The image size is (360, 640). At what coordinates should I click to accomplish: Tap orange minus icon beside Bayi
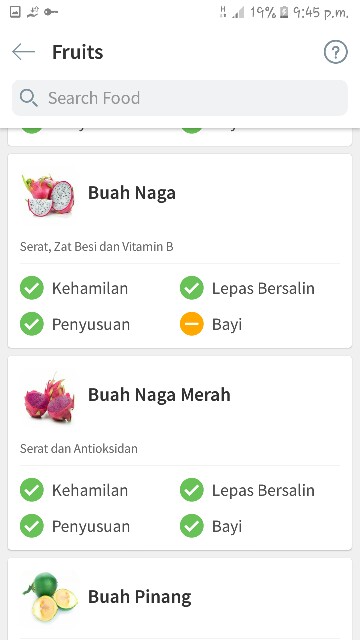tap(191, 324)
